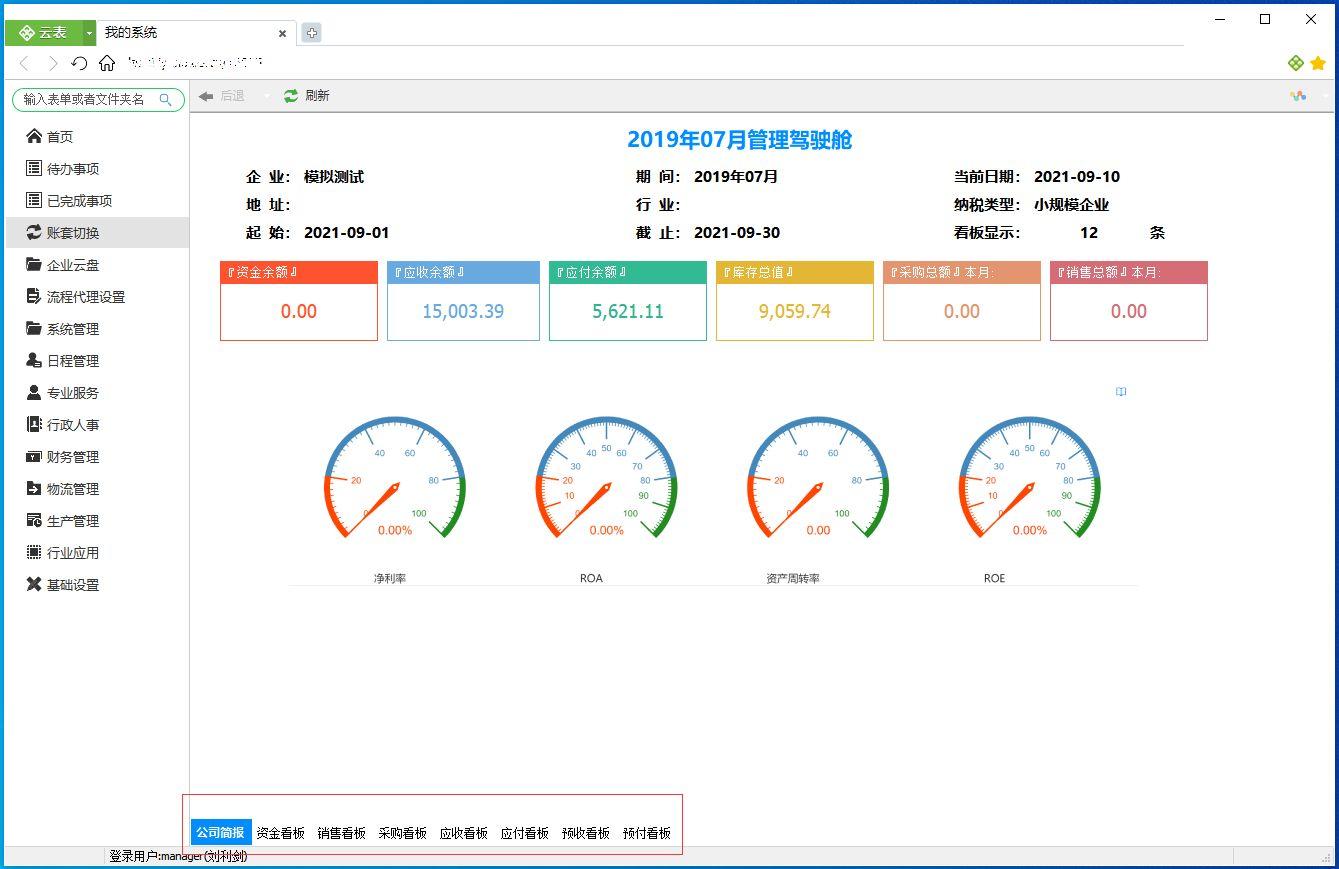Switch to the 应付看板 tab

pos(525,833)
